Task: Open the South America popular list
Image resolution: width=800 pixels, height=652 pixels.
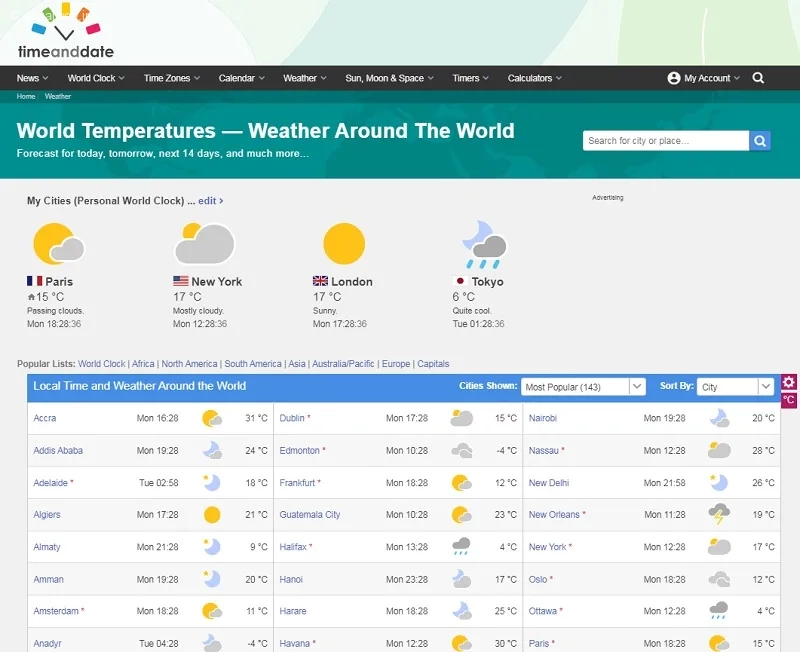Action: coord(253,364)
